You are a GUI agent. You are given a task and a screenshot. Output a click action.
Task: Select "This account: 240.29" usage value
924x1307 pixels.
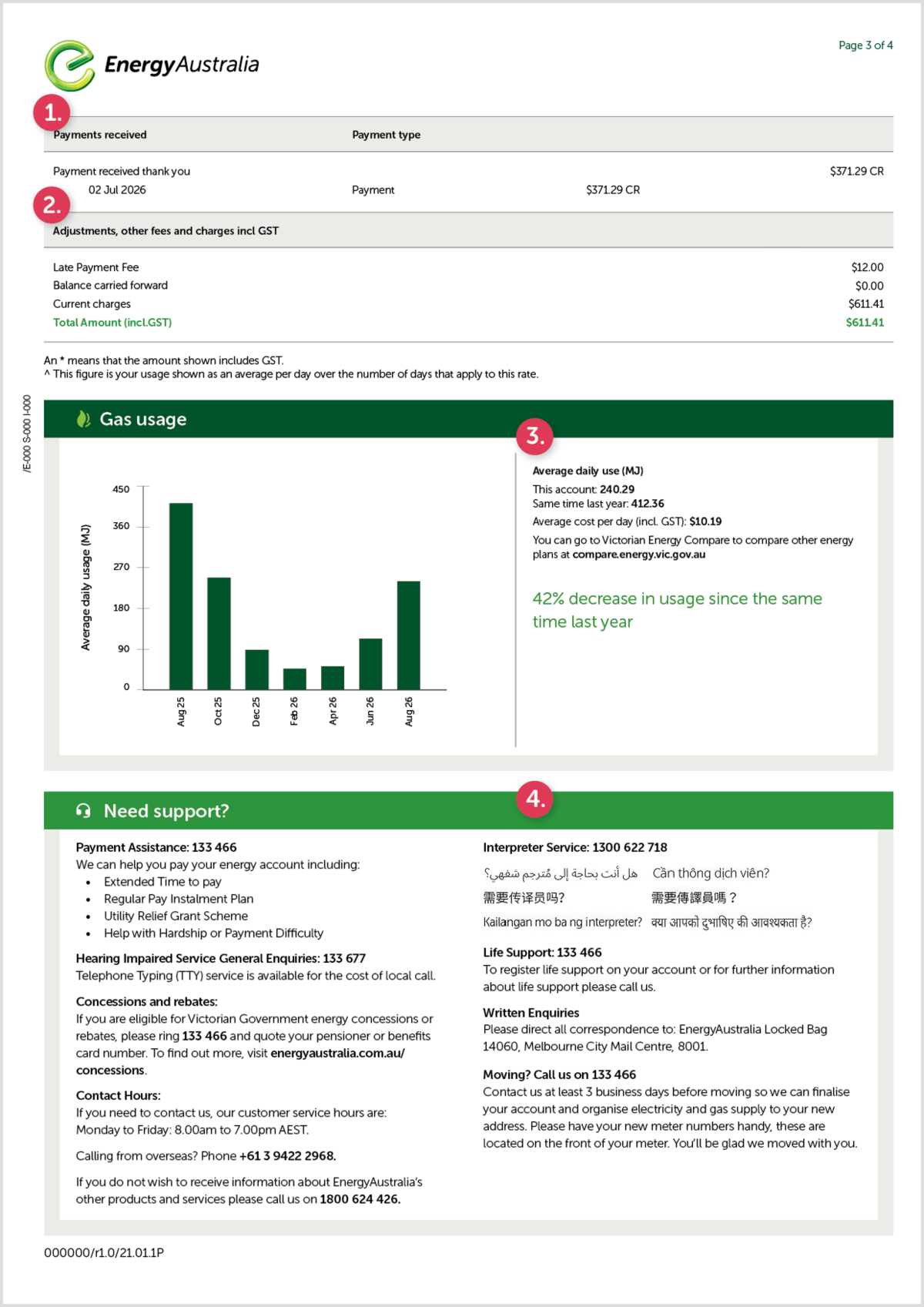584,489
